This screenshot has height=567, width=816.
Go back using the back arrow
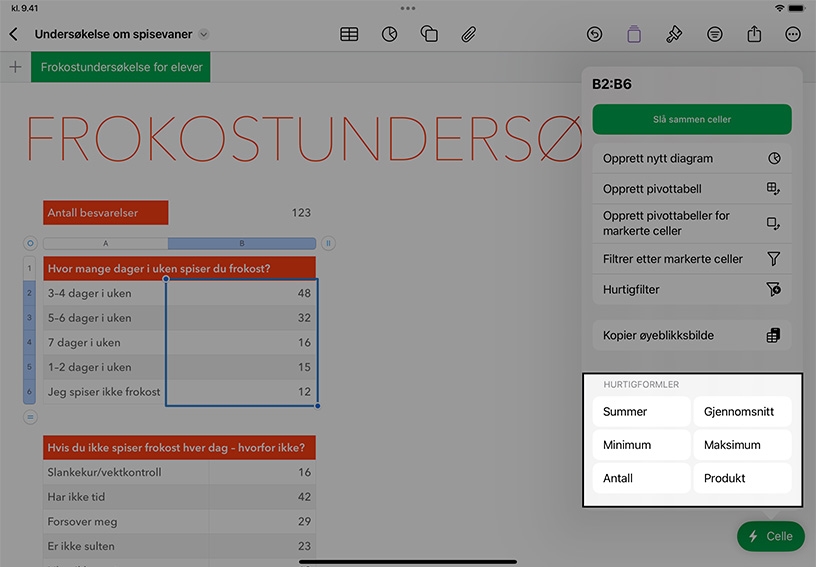[x=14, y=34]
